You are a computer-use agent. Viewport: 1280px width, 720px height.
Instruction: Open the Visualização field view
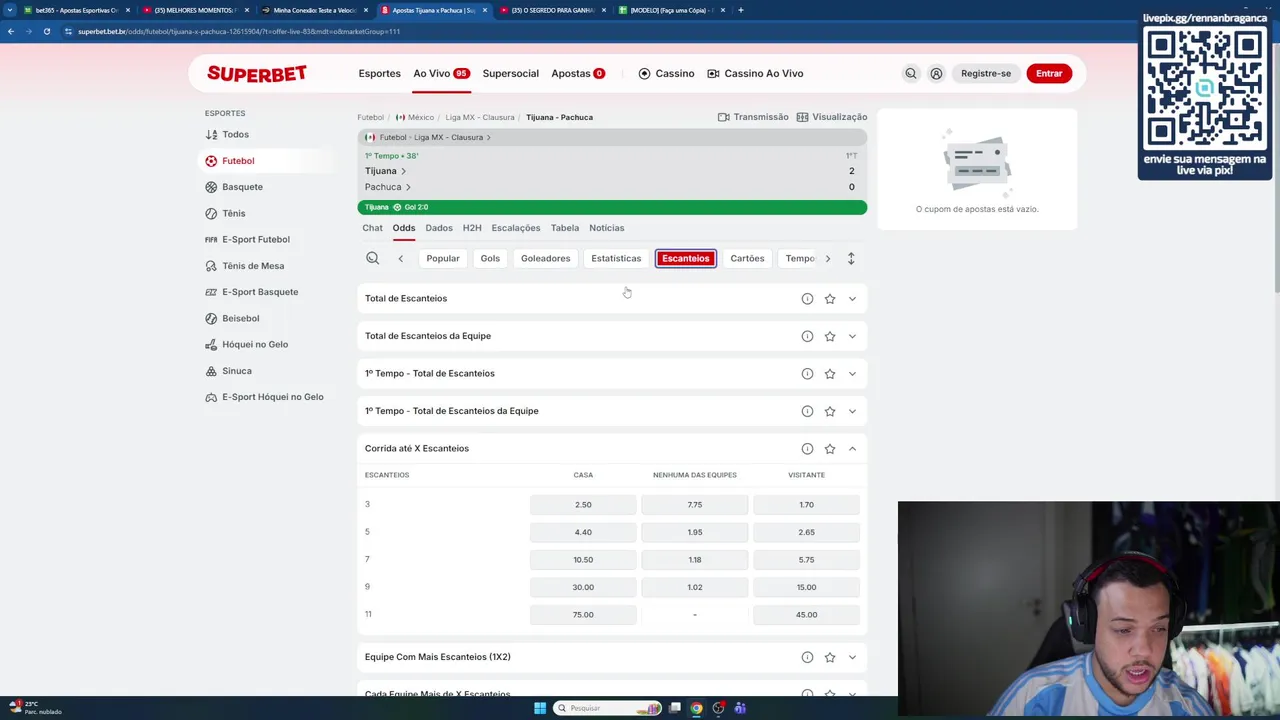tap(832, 117)
